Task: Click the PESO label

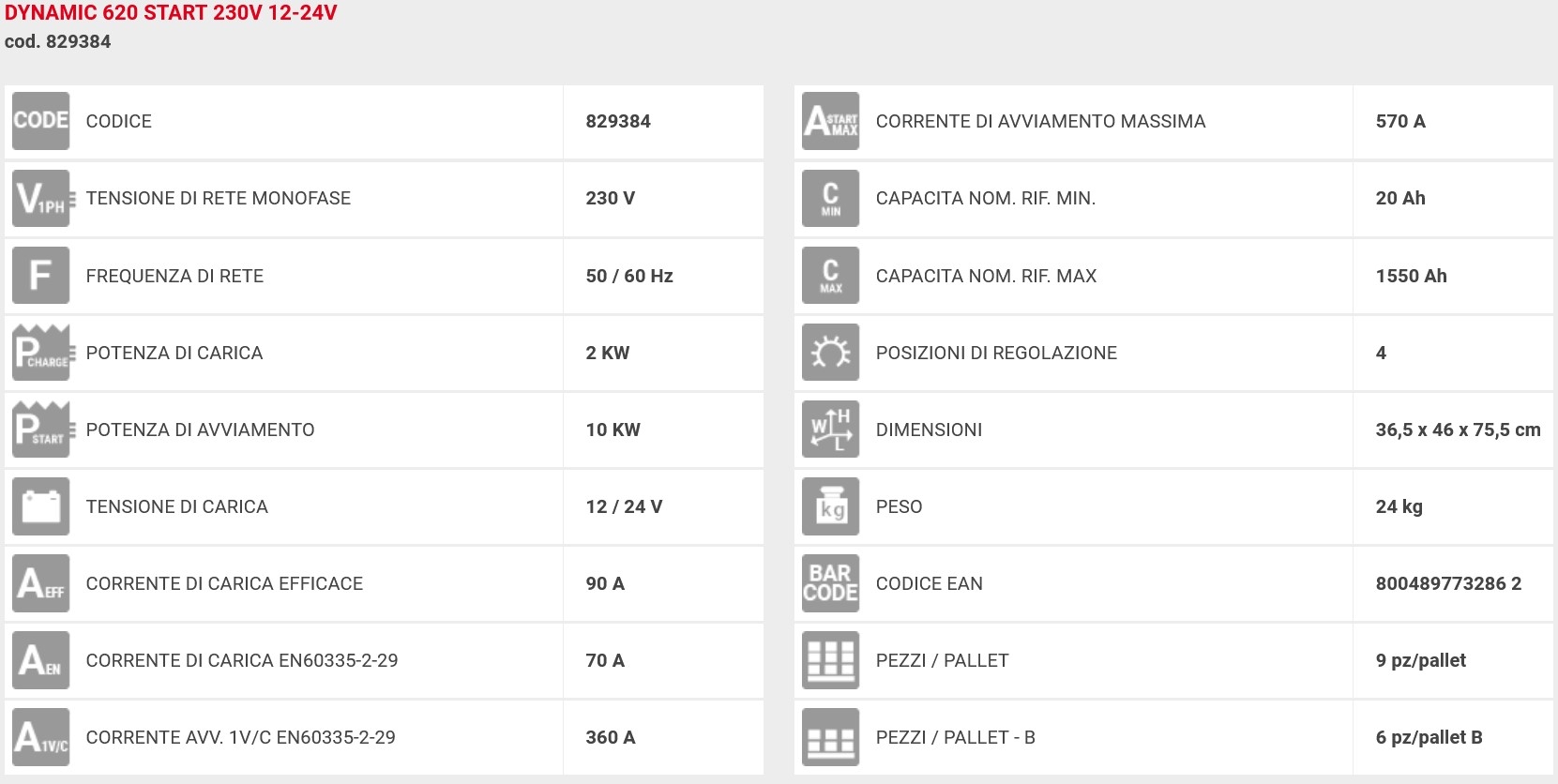Action: 900,506
